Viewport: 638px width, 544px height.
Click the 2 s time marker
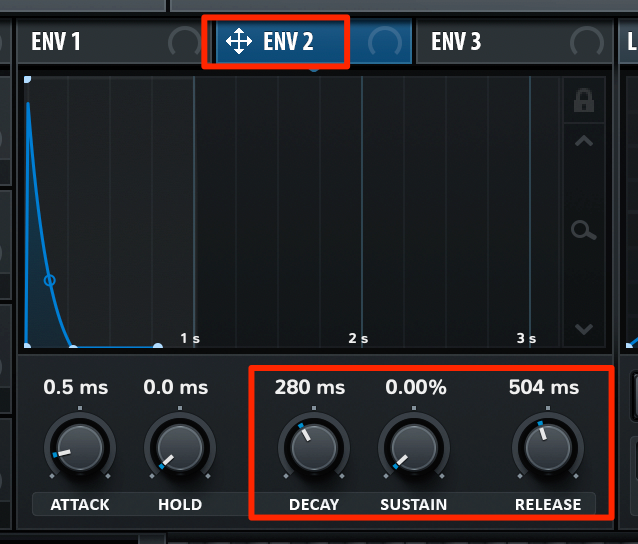[x=358, y=338]
